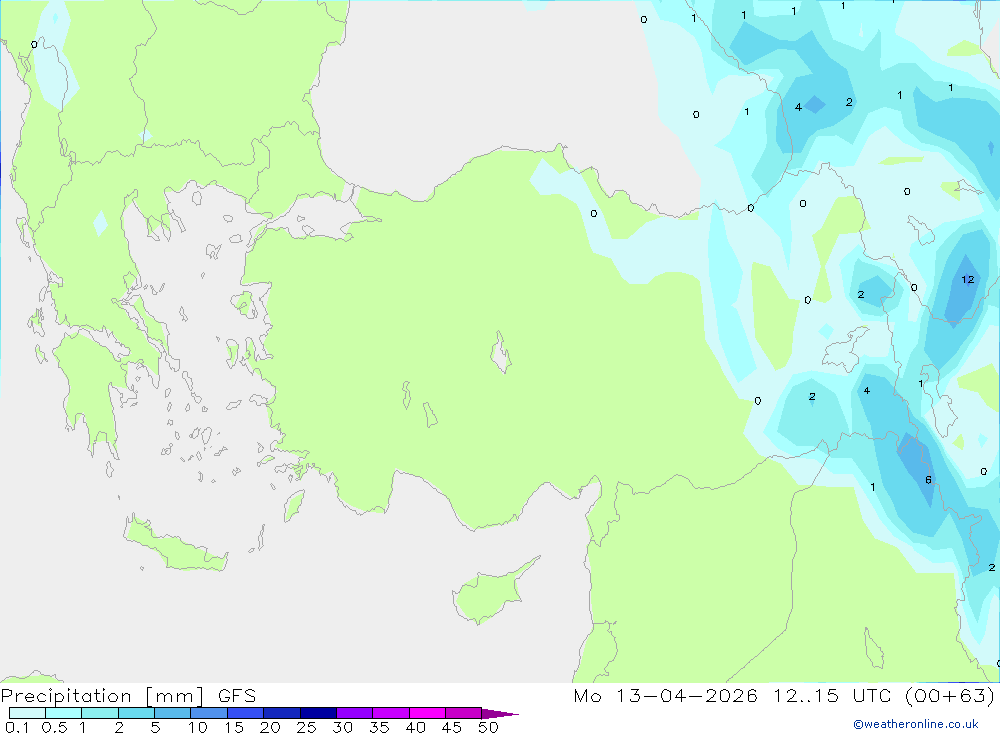Screen dimensions: 1000x733
Task: Click the '0.1' legend scale label
Action: 17,727
